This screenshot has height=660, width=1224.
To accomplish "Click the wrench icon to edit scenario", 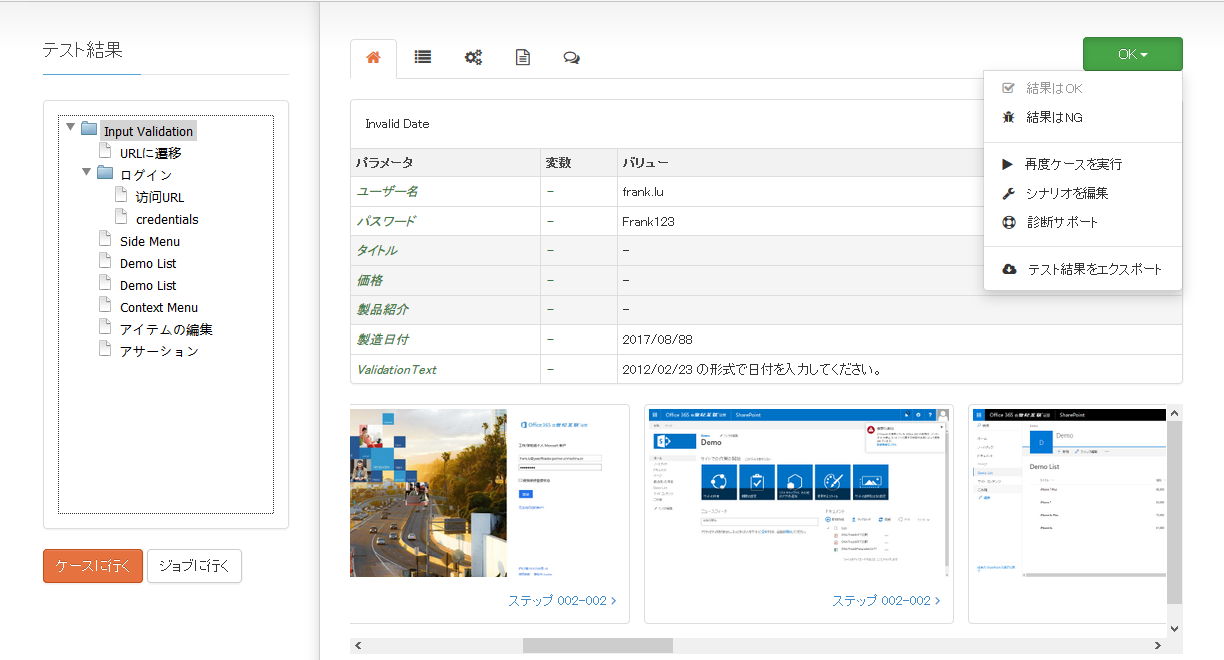I will [x=1008, y=193].
